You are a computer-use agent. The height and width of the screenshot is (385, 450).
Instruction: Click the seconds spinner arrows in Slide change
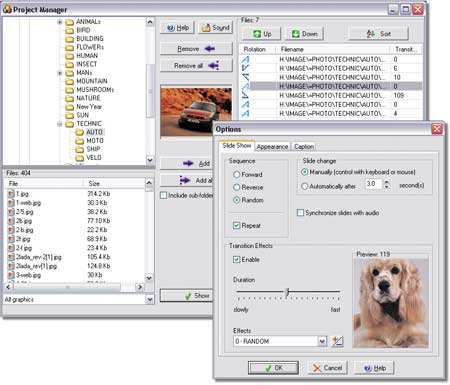(387, 184)
